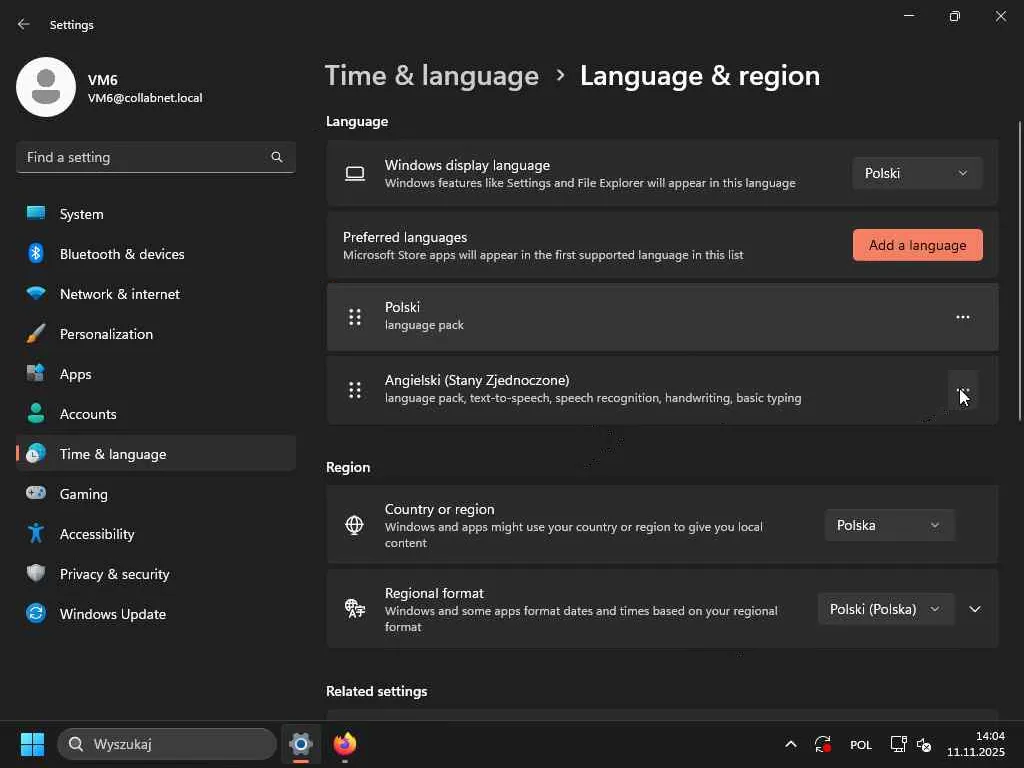Click the Accessibility figure icon

pos(36,534)
